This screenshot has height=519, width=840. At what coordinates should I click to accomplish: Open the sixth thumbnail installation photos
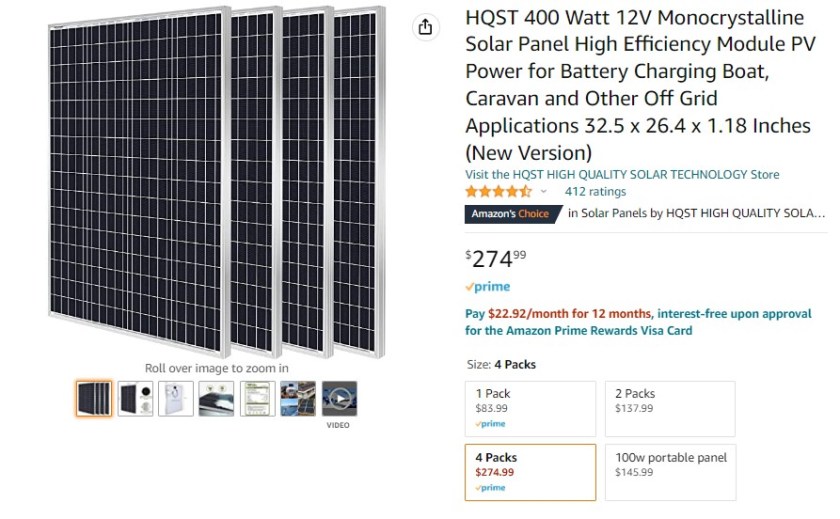[x=298, y=399]
